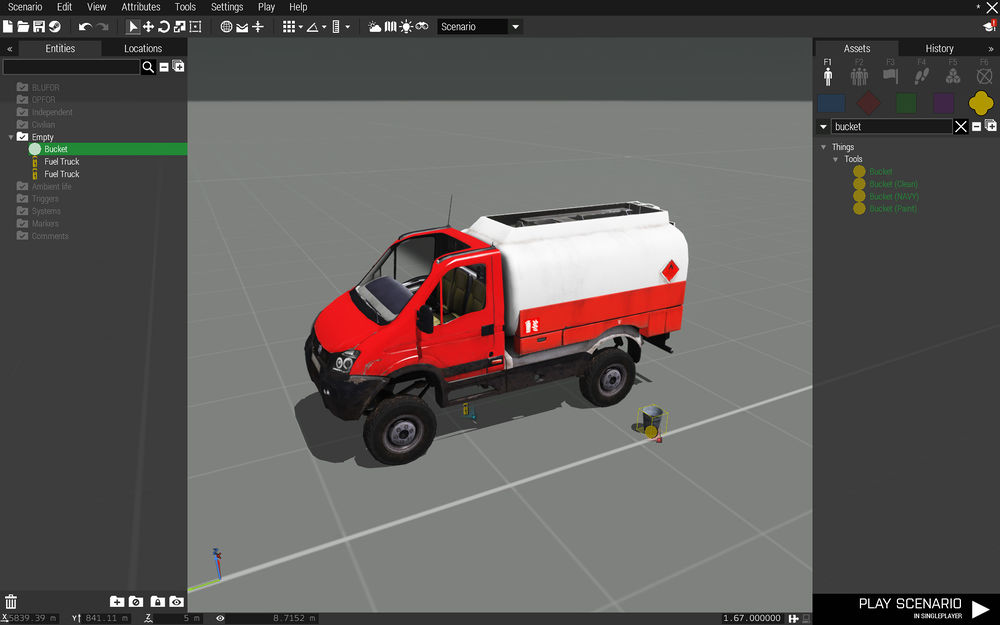The width and height of the screenshot is (1000, 625).
Task: Select the Translate (move) tool in the toolbar
Action: (x=149, y=26)
